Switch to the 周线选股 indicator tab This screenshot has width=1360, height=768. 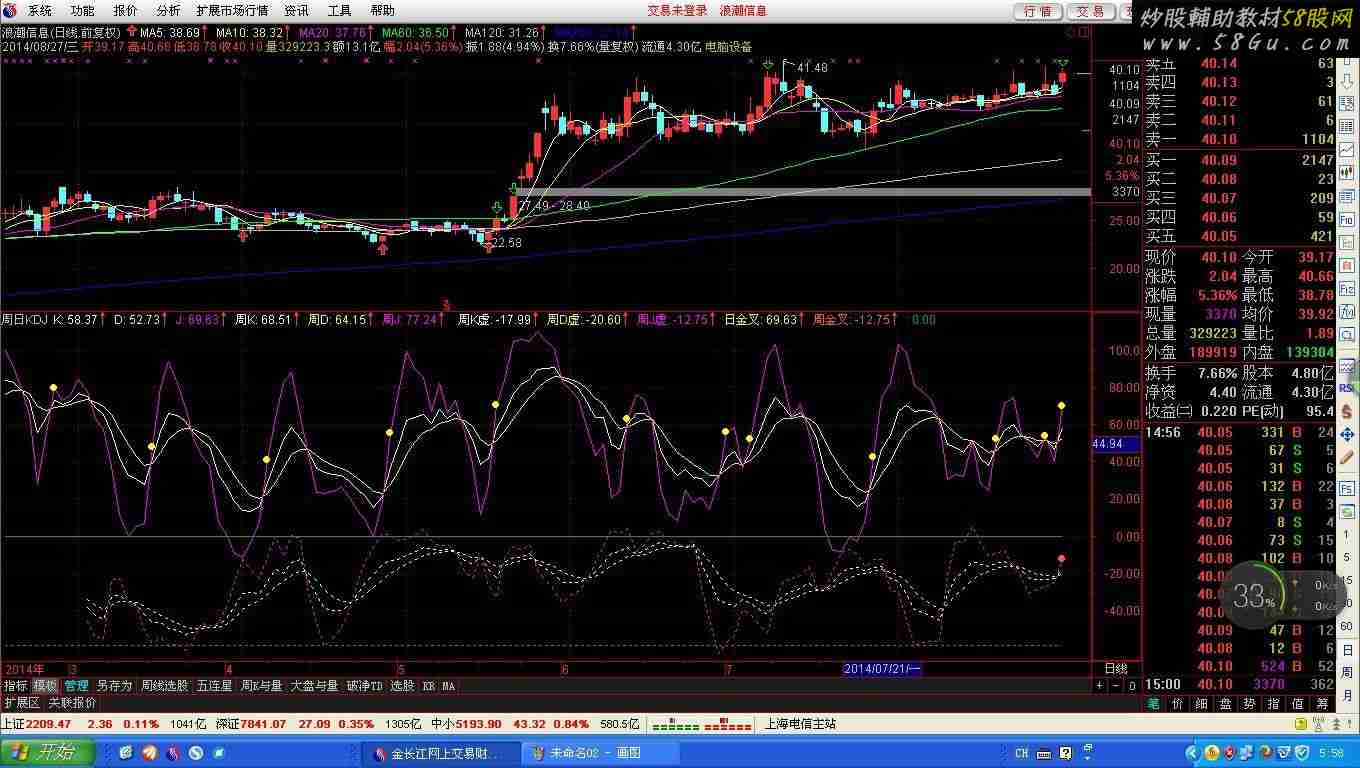164,686
